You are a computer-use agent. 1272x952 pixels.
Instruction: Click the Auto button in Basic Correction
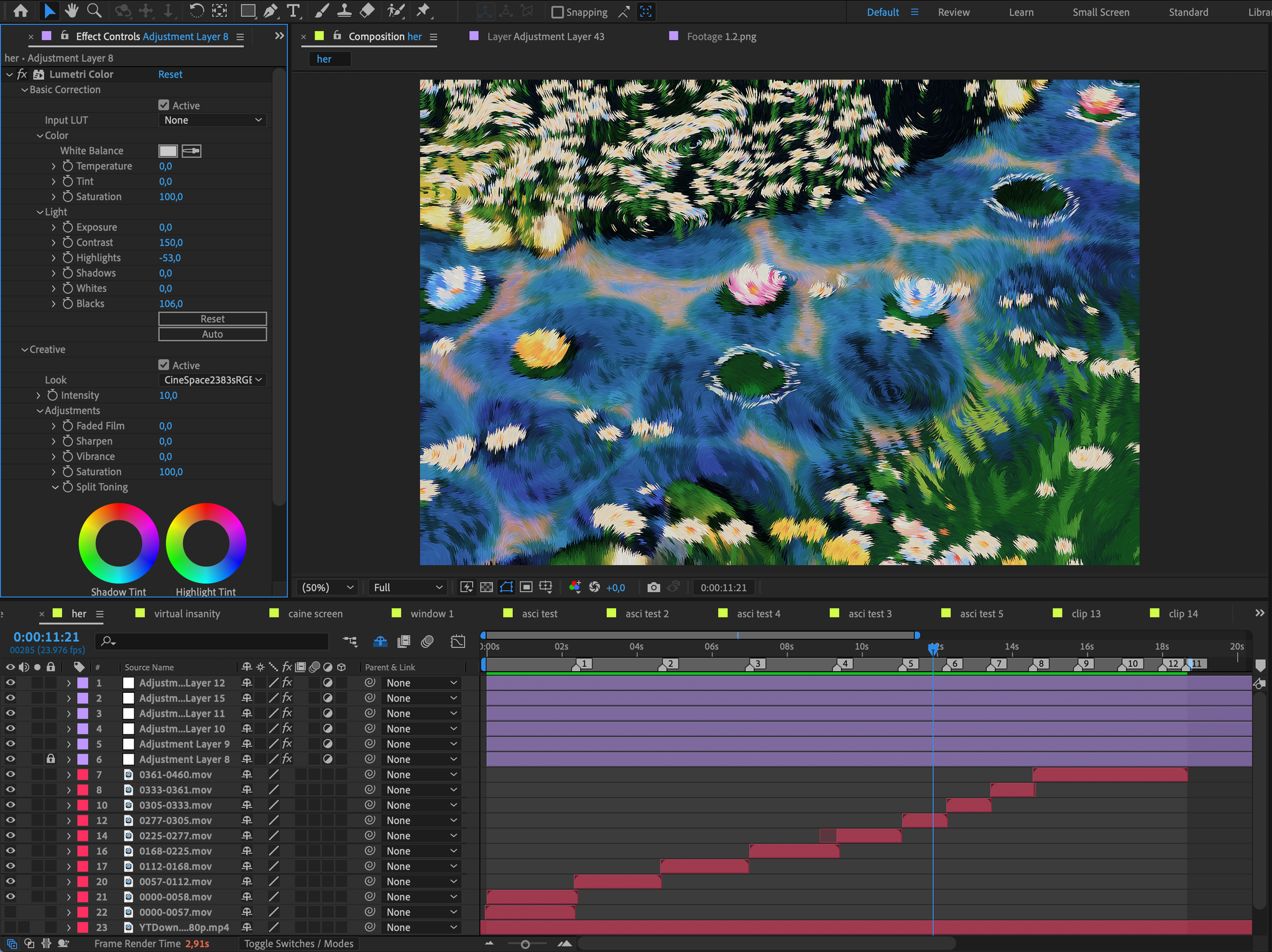pyautogui.click(x=212, y=334)
